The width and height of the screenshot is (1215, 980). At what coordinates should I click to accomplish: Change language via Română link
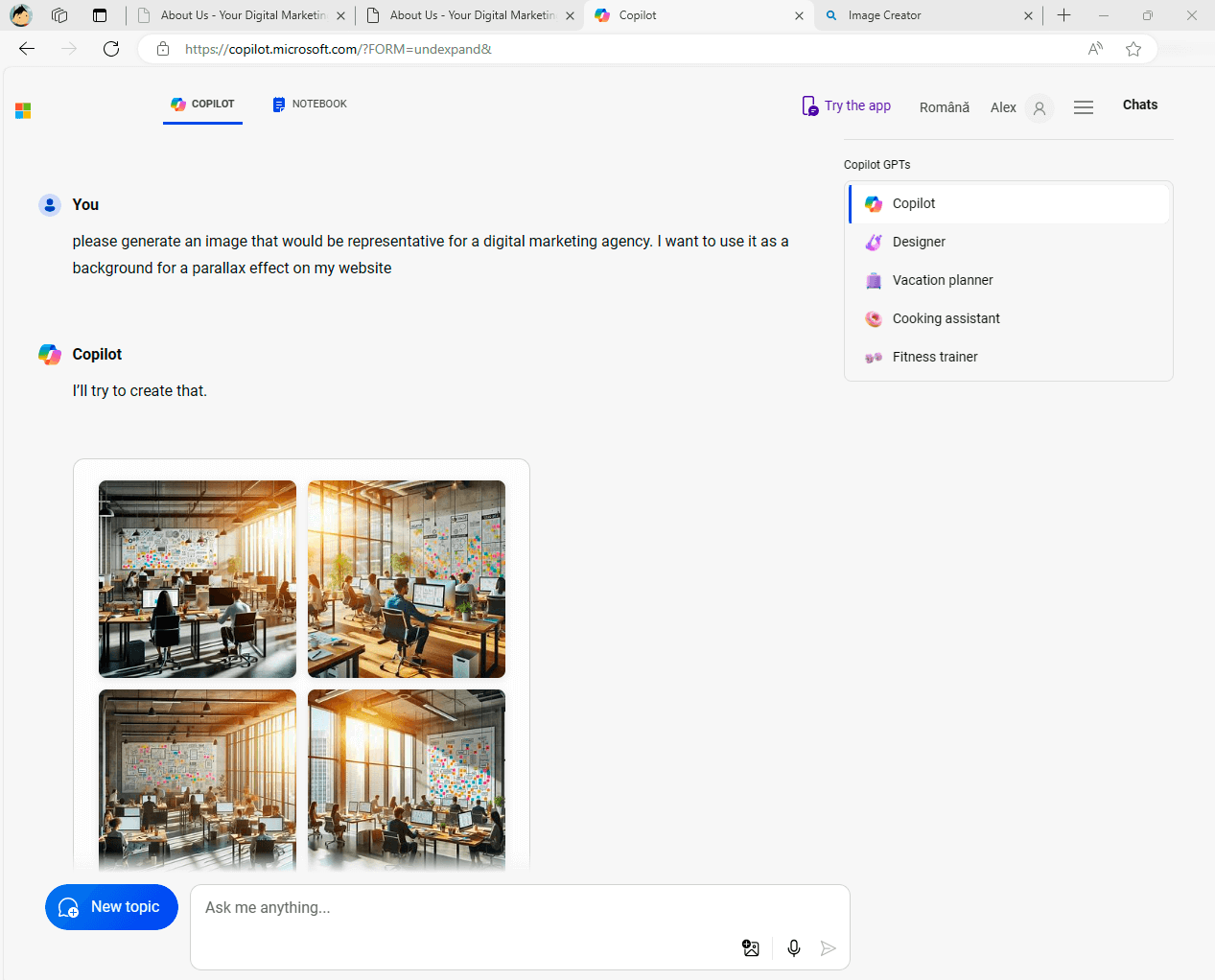[x=945, y=107]
